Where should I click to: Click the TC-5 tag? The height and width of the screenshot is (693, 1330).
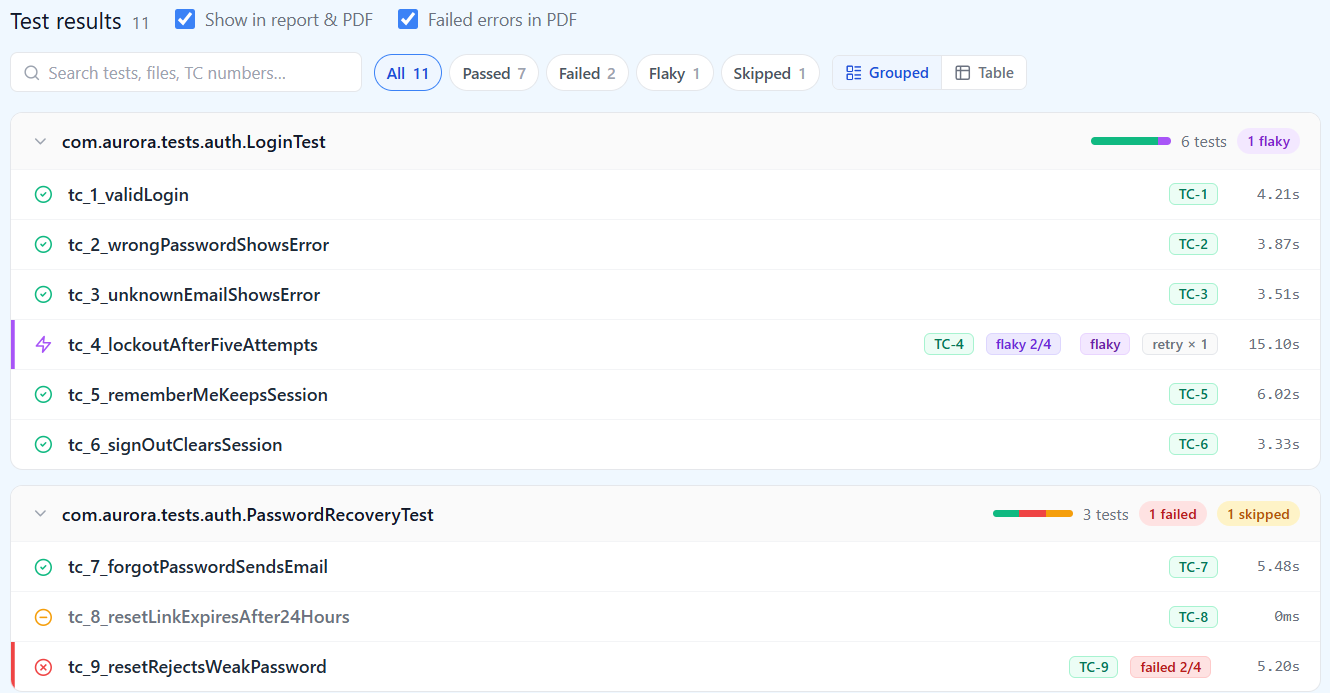click(1193, 395)
